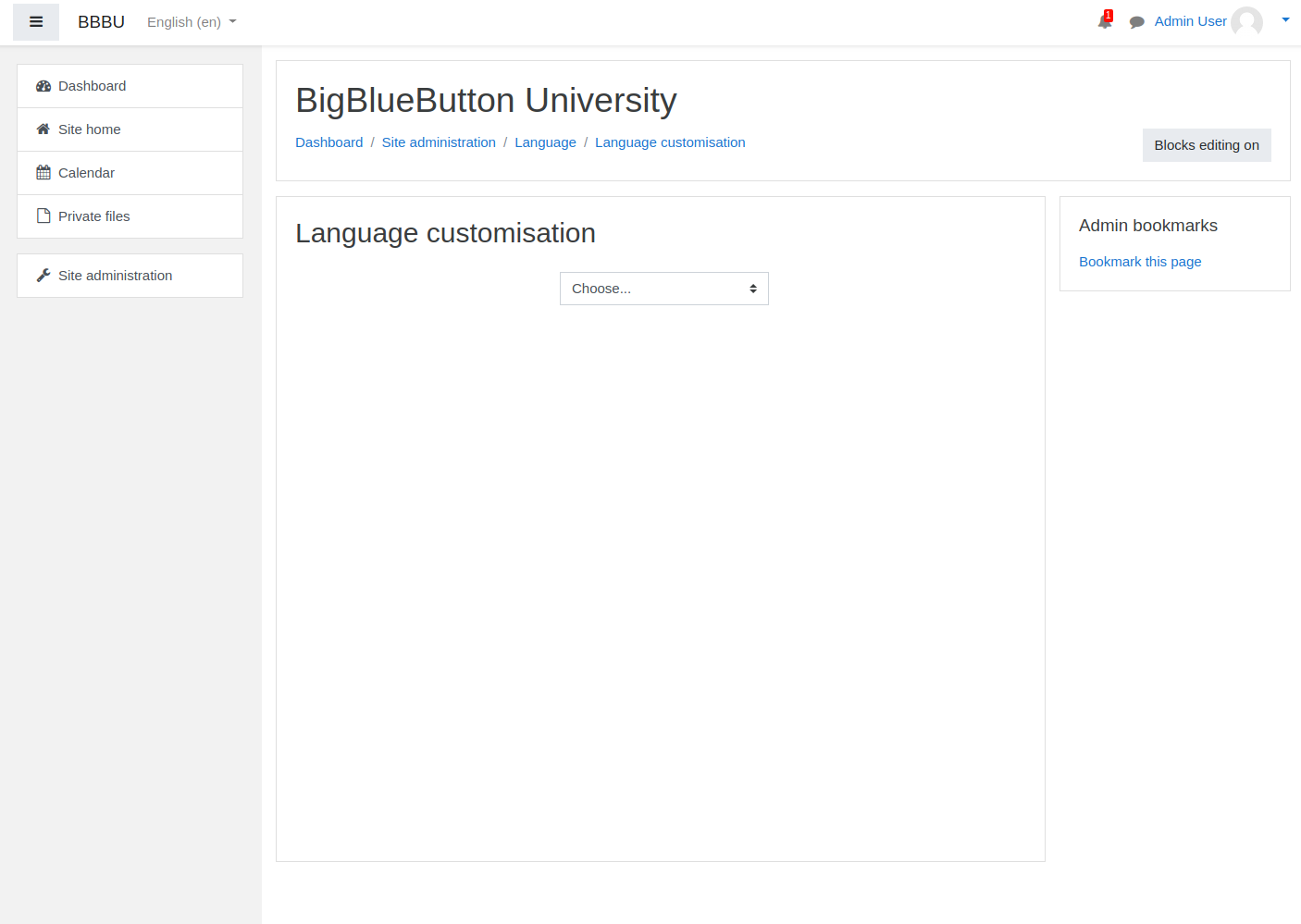Viewport: 1301px width, 924px height.
Task: Open notifications using the bell icon
Action: [1103, 22]
